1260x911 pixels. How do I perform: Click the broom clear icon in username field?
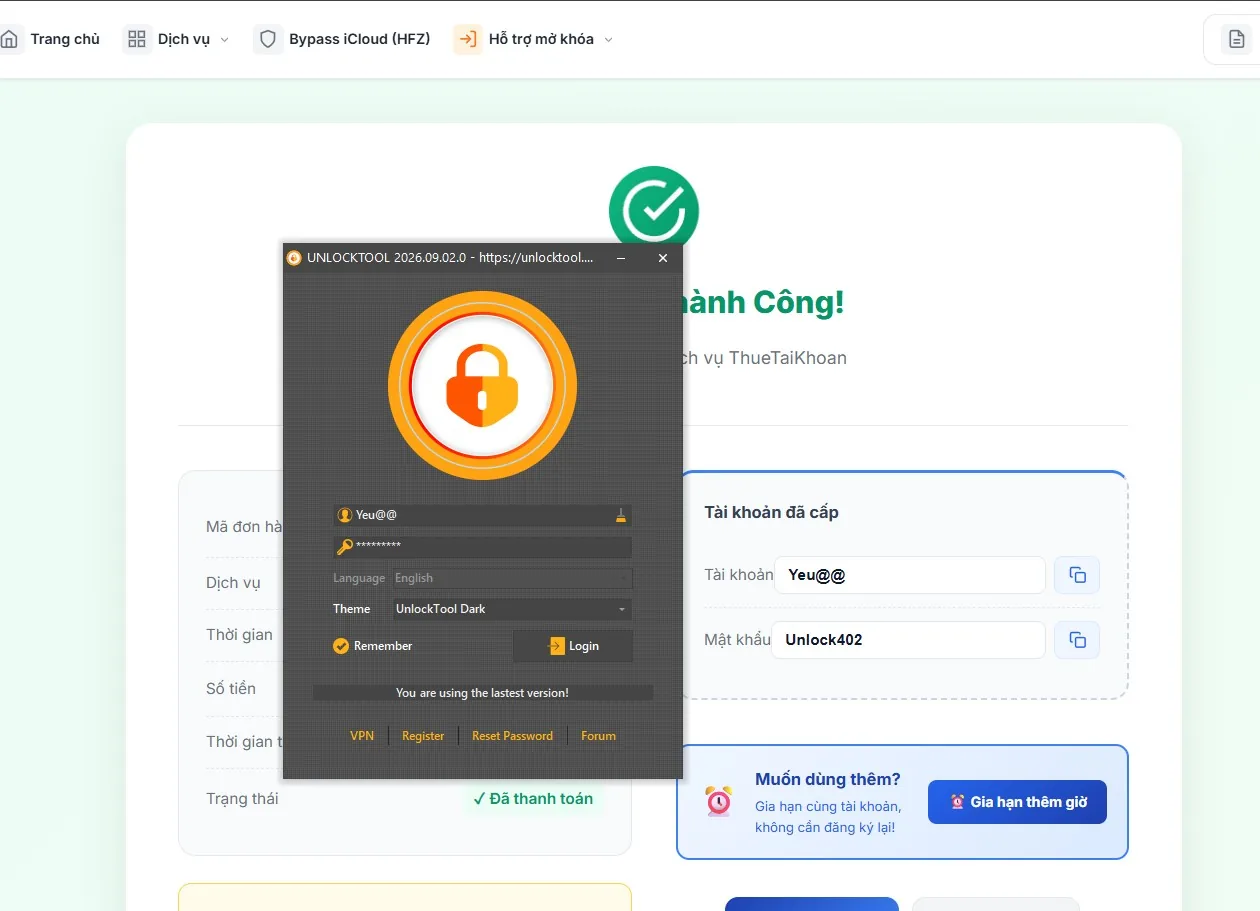(x=621, y=515)
